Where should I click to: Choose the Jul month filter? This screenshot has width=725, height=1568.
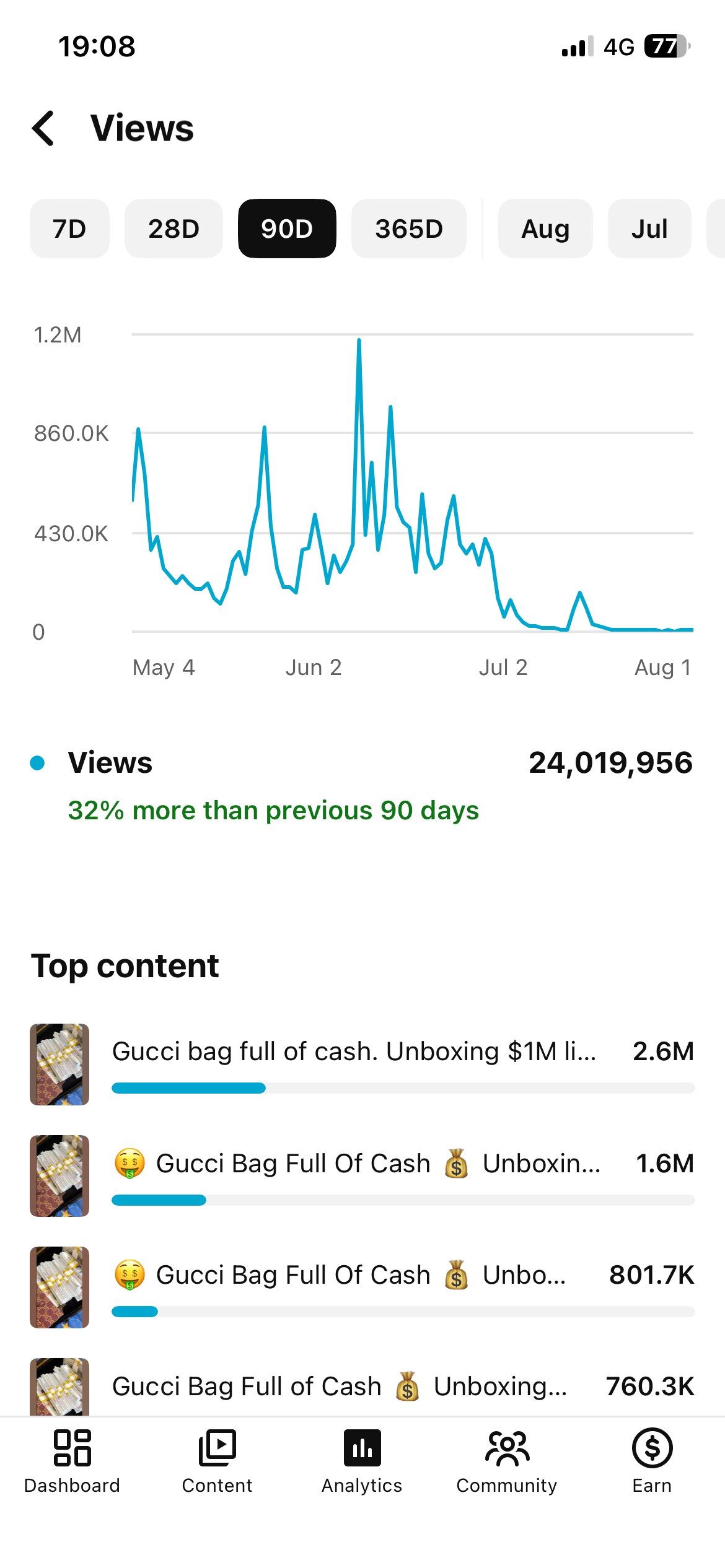[649, 229]
